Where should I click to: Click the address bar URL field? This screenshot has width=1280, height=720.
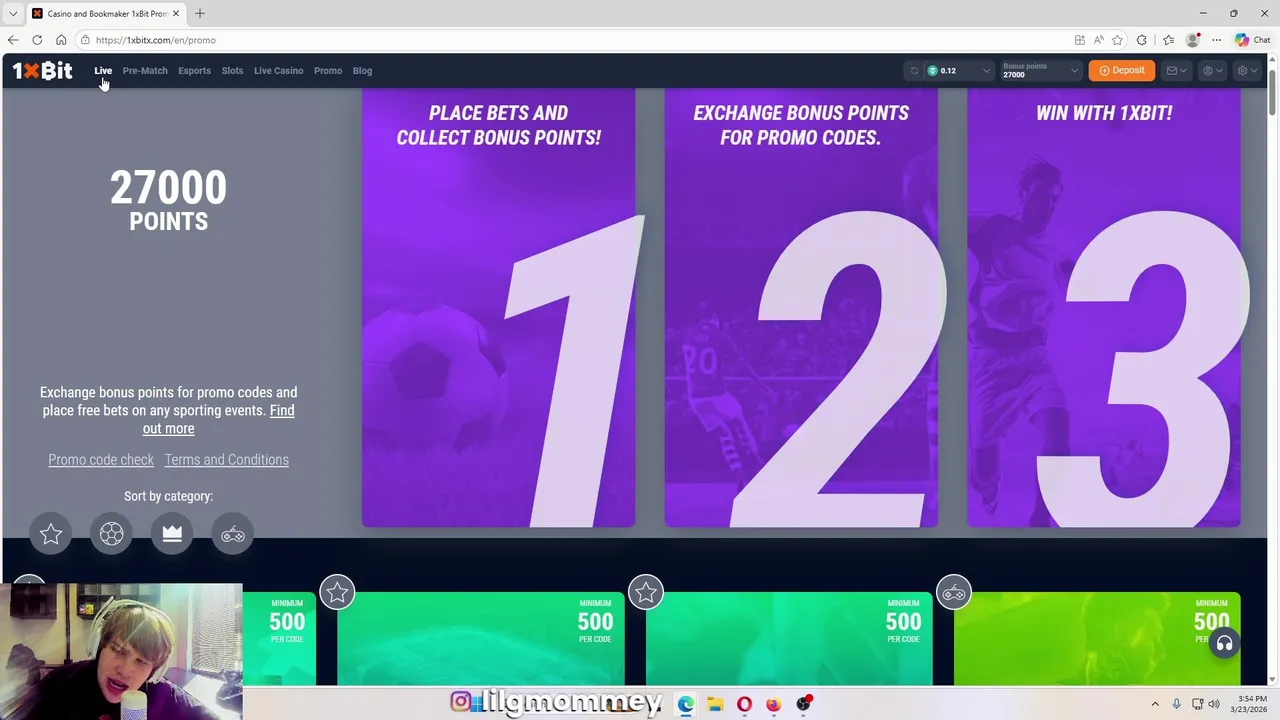(x=570, y=40)
